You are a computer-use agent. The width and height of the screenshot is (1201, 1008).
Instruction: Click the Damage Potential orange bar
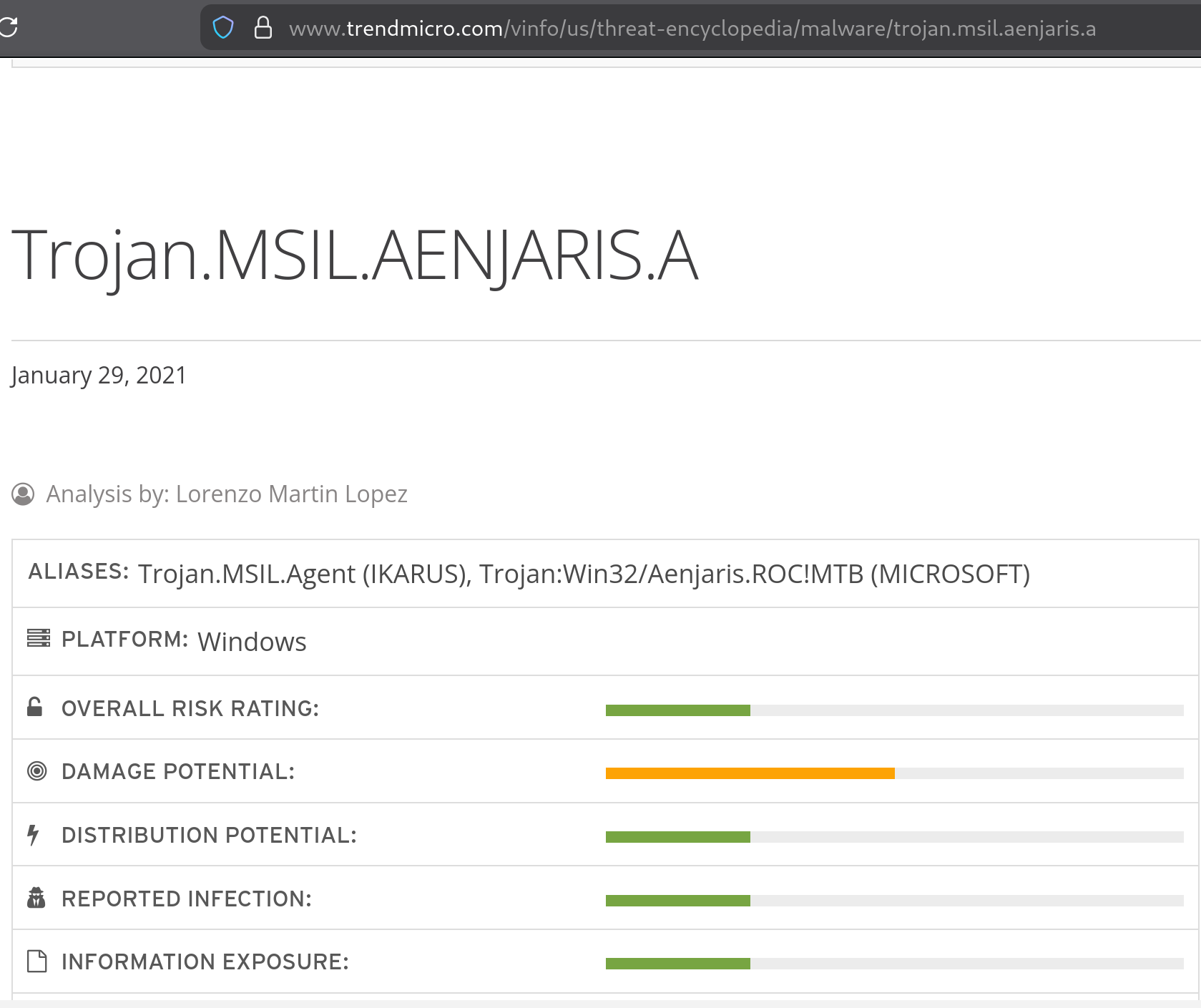click(750, 773)
